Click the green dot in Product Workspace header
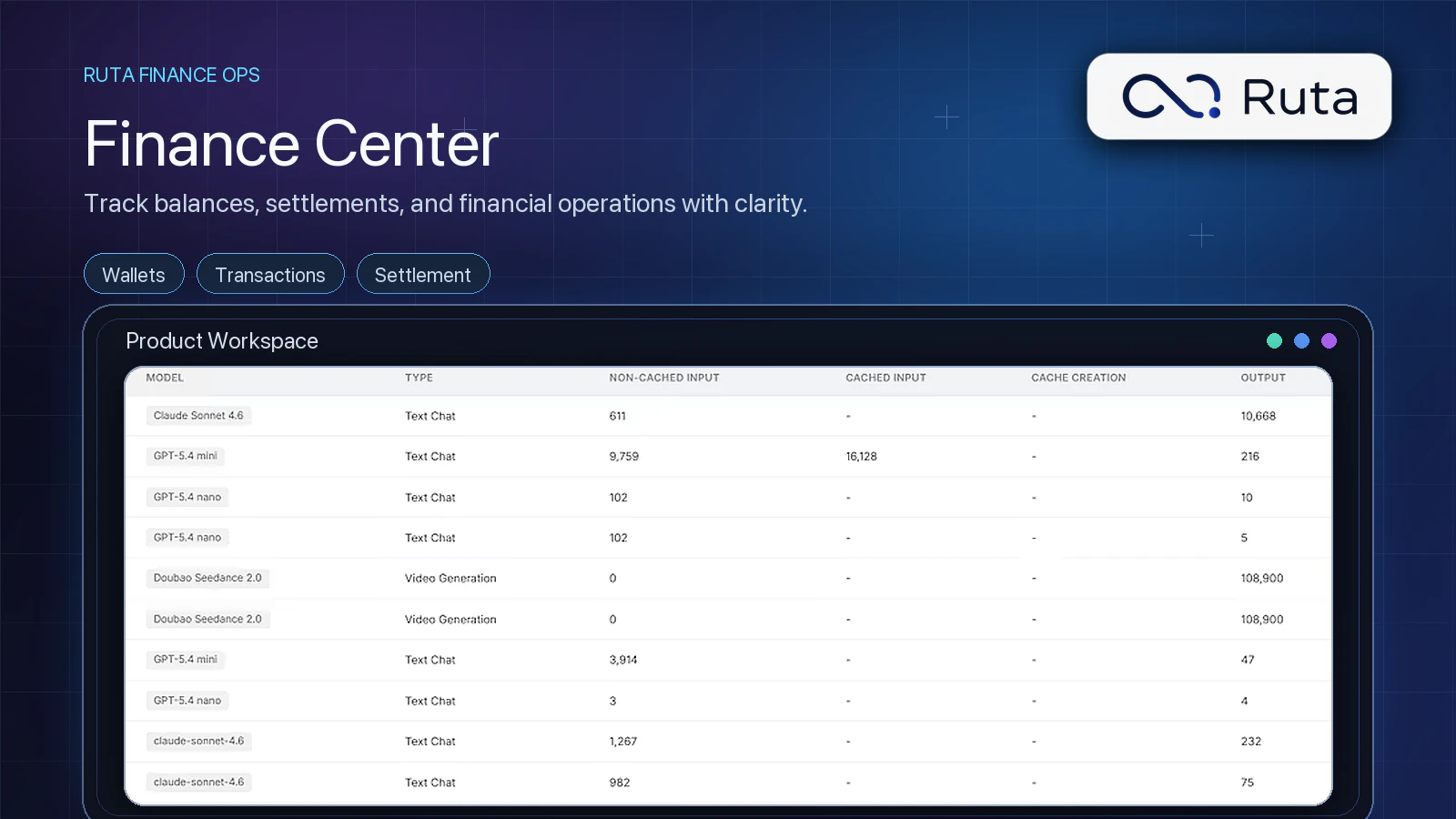 click(1274, 340)
